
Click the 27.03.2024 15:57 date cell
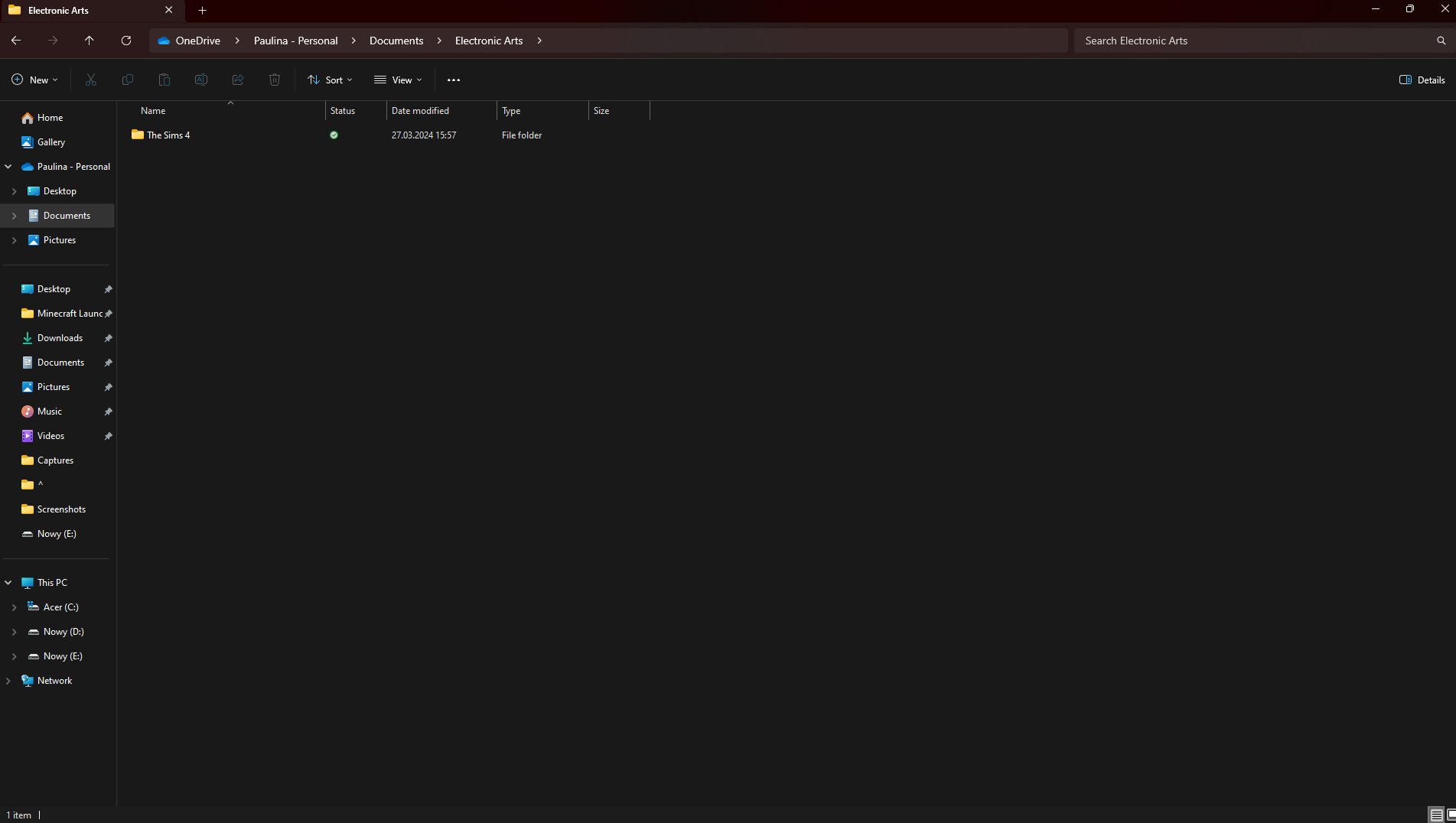click(x=424, y=135)
